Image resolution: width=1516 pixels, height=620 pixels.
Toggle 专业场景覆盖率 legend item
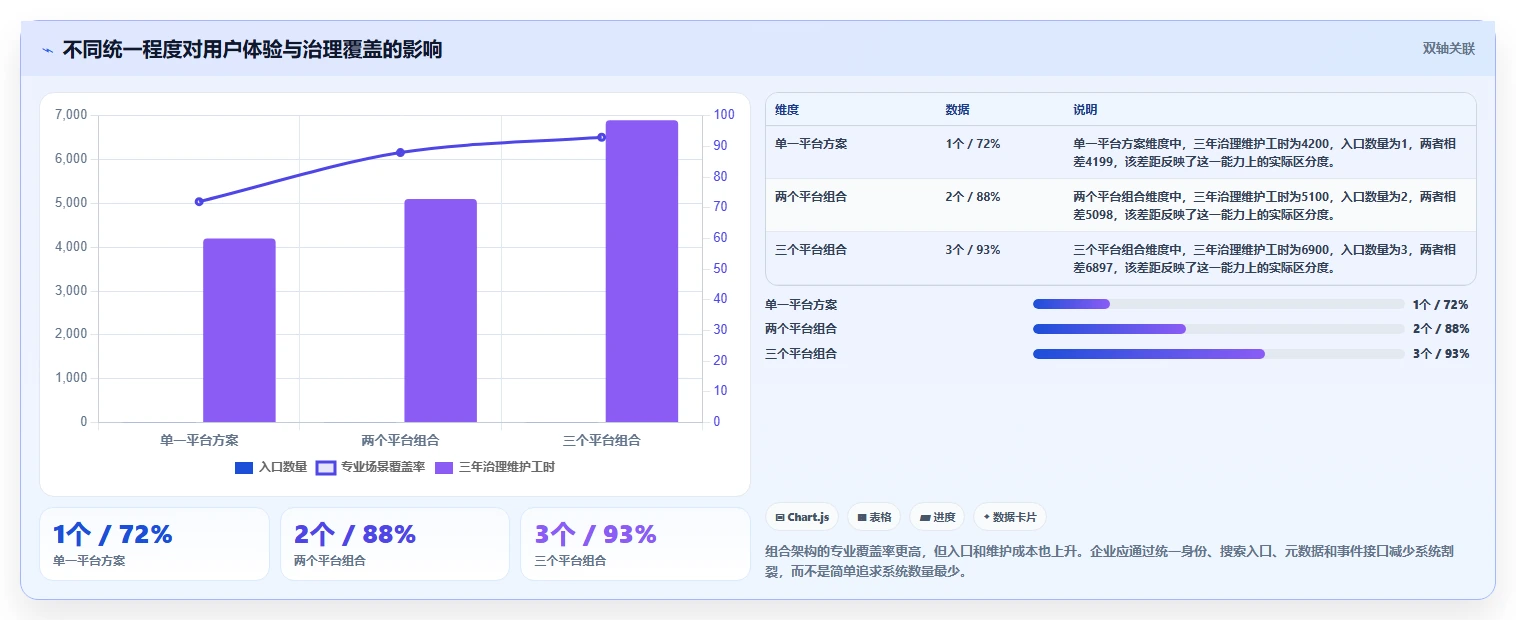pyautogui.click(x=371, y=467)
